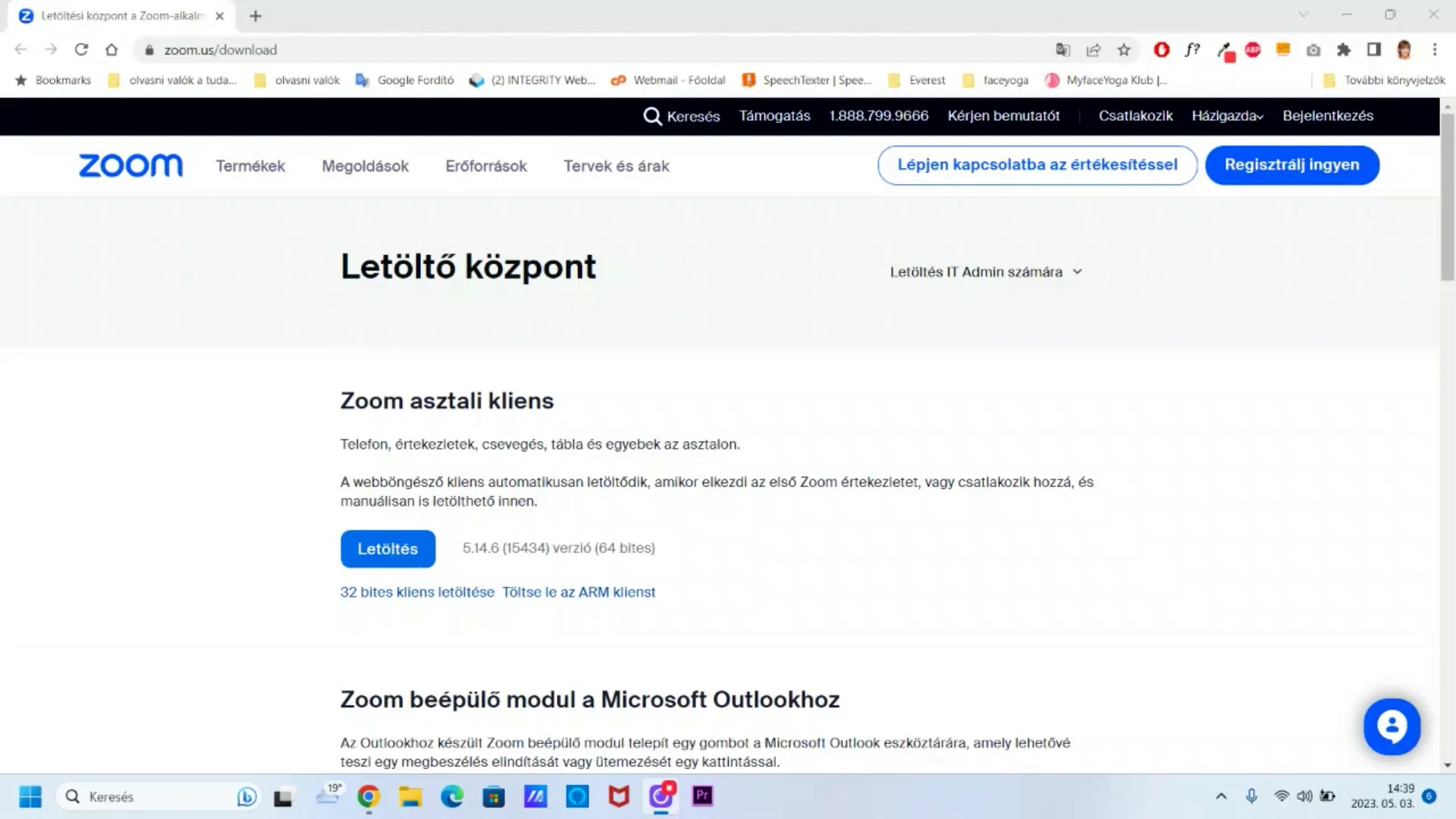
Task: Open the ABP Adblock Plus extension
Action: (1253, 50)
